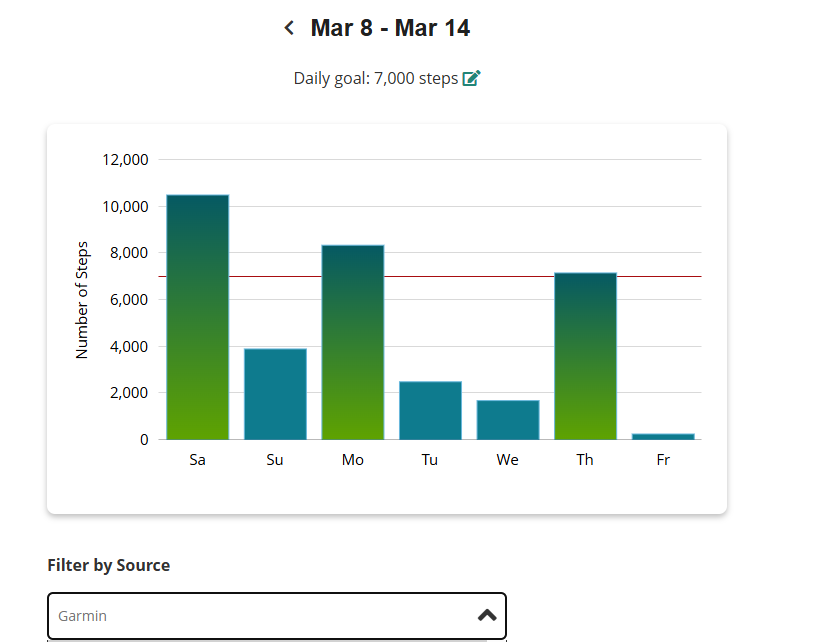Click the edit pencil icon next to daily goal
Image resolution: width=836 pixels, height=642 pixels.
pos(470,77)
